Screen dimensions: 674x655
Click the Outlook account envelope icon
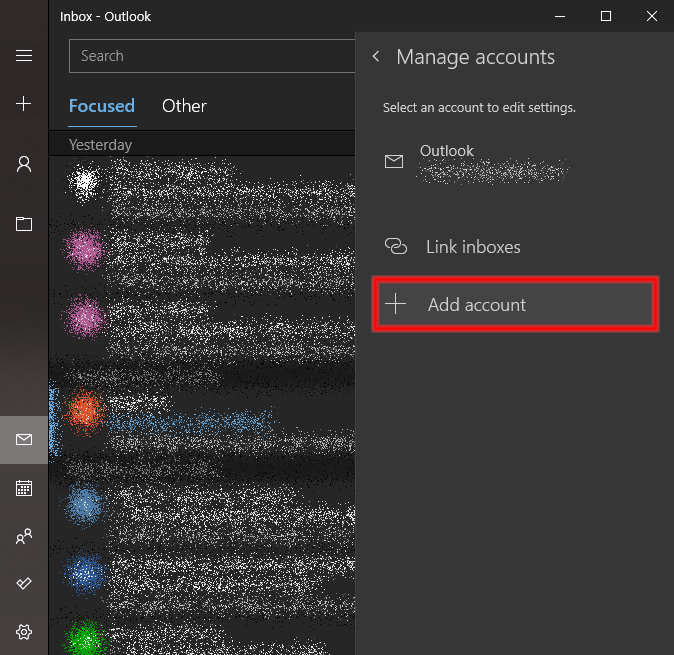[x=394, y=162]
